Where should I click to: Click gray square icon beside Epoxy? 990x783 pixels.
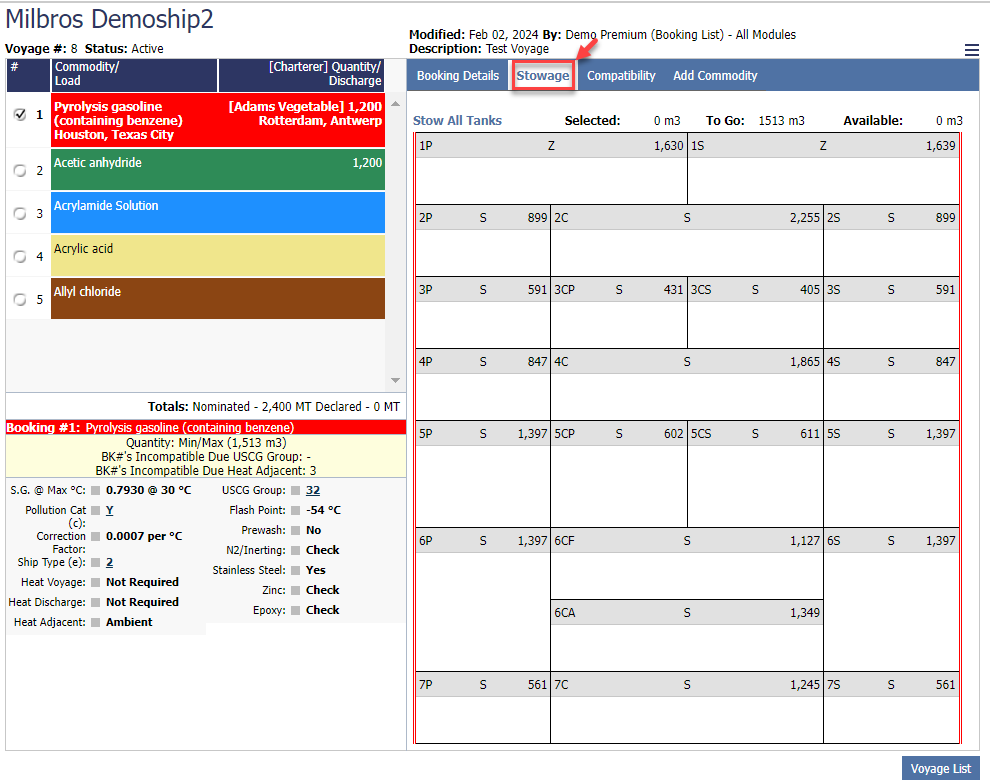[x=295, y=610]
